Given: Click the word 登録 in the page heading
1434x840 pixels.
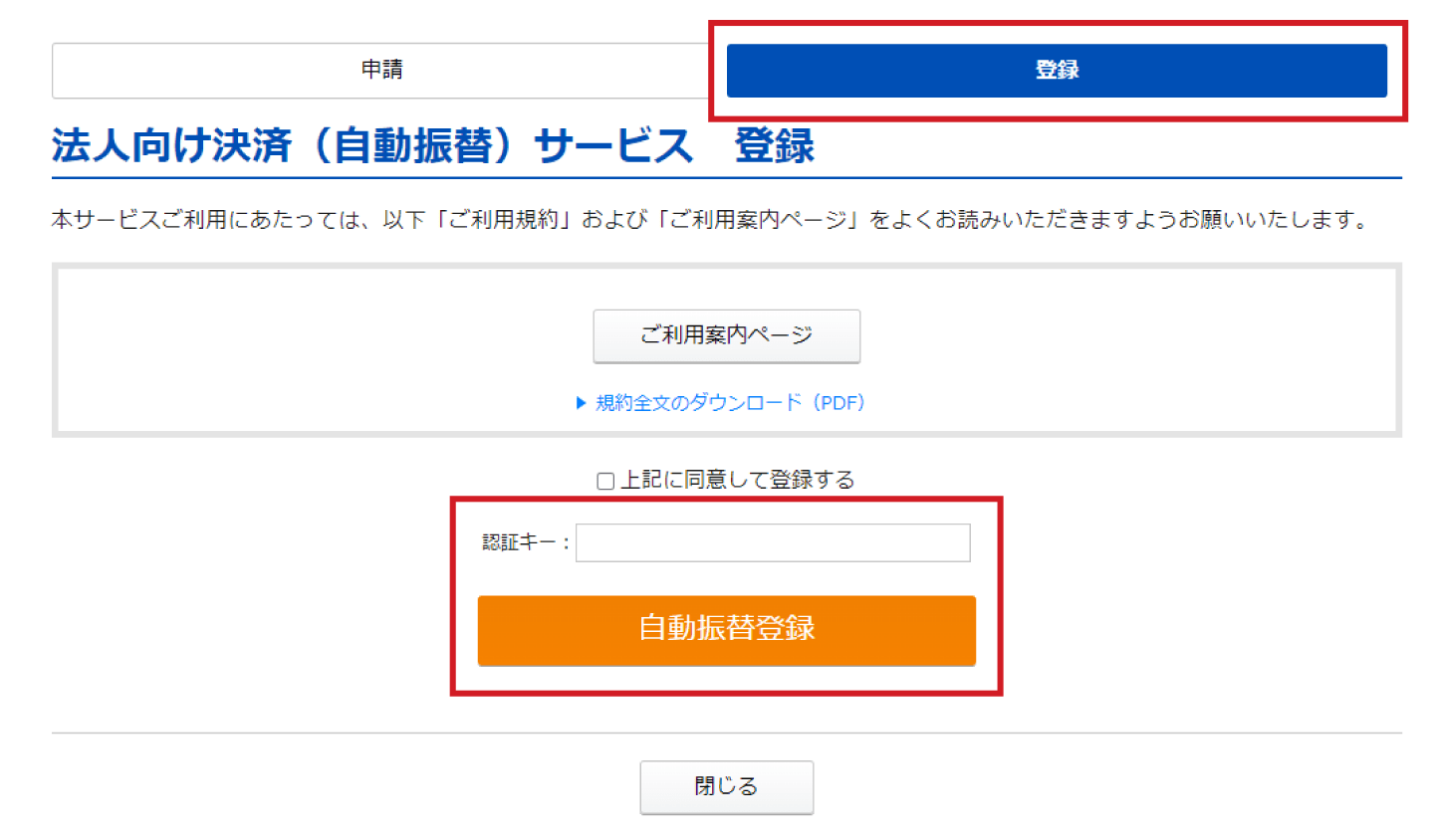Looking at the screenshot, I should (774, 145).
